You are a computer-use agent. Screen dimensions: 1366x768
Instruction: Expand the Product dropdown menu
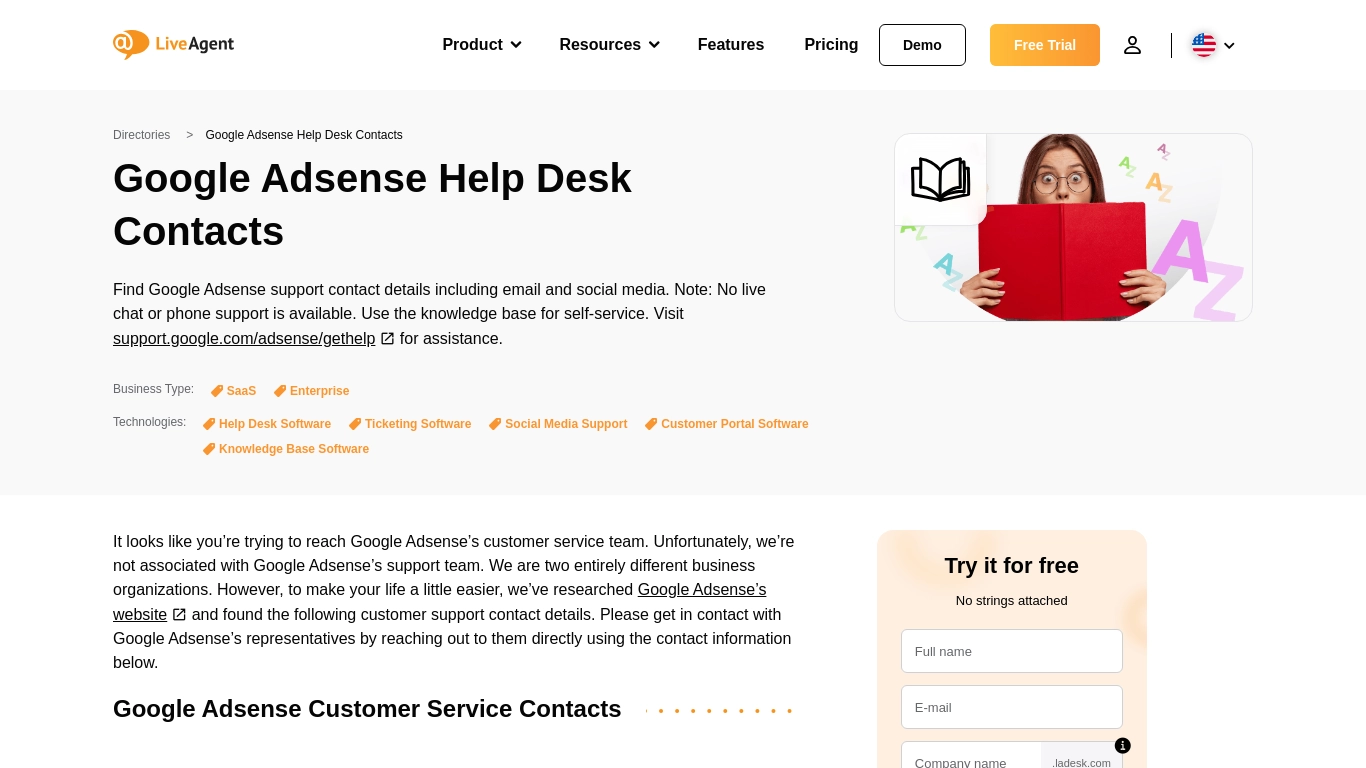pos(481,45)
